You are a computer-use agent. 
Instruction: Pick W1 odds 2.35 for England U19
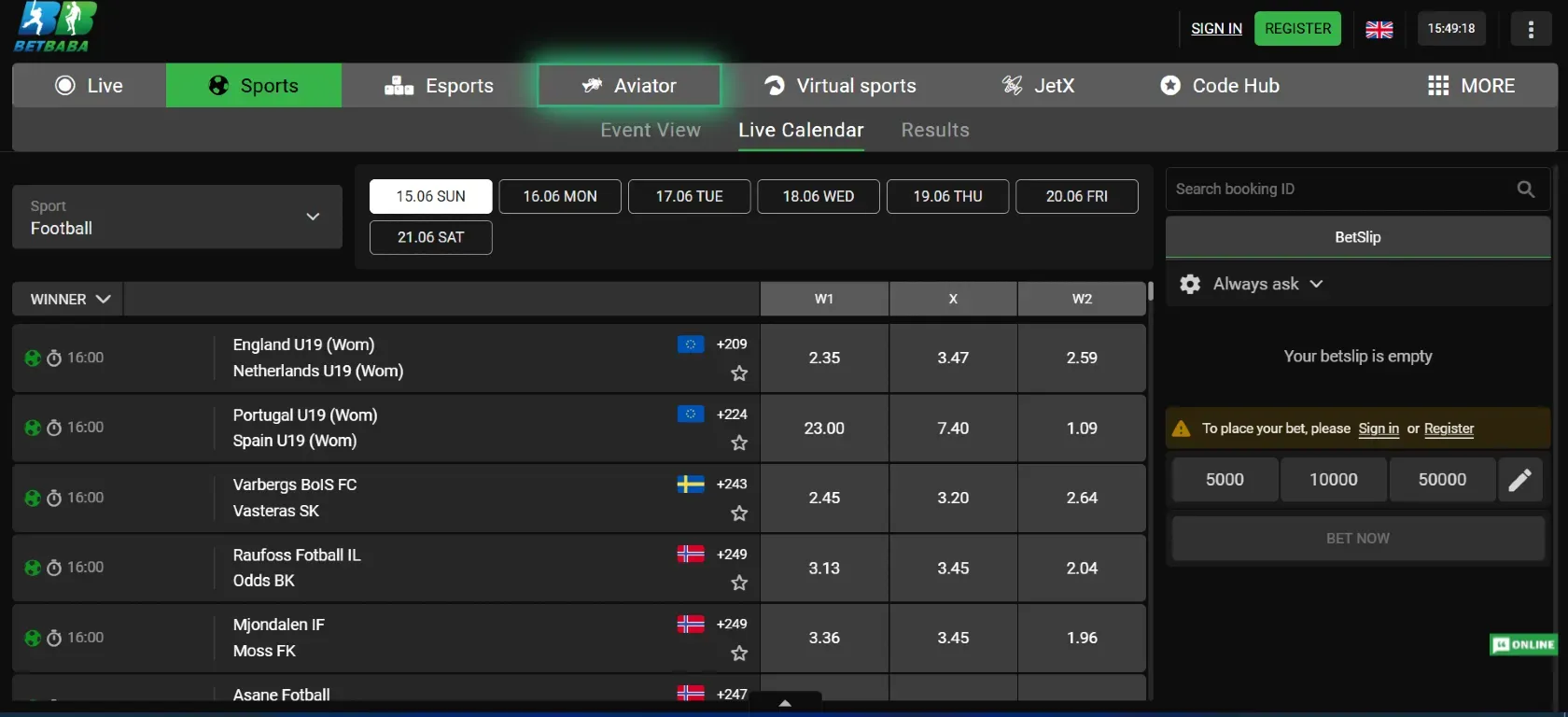click(x=824, y=358)
